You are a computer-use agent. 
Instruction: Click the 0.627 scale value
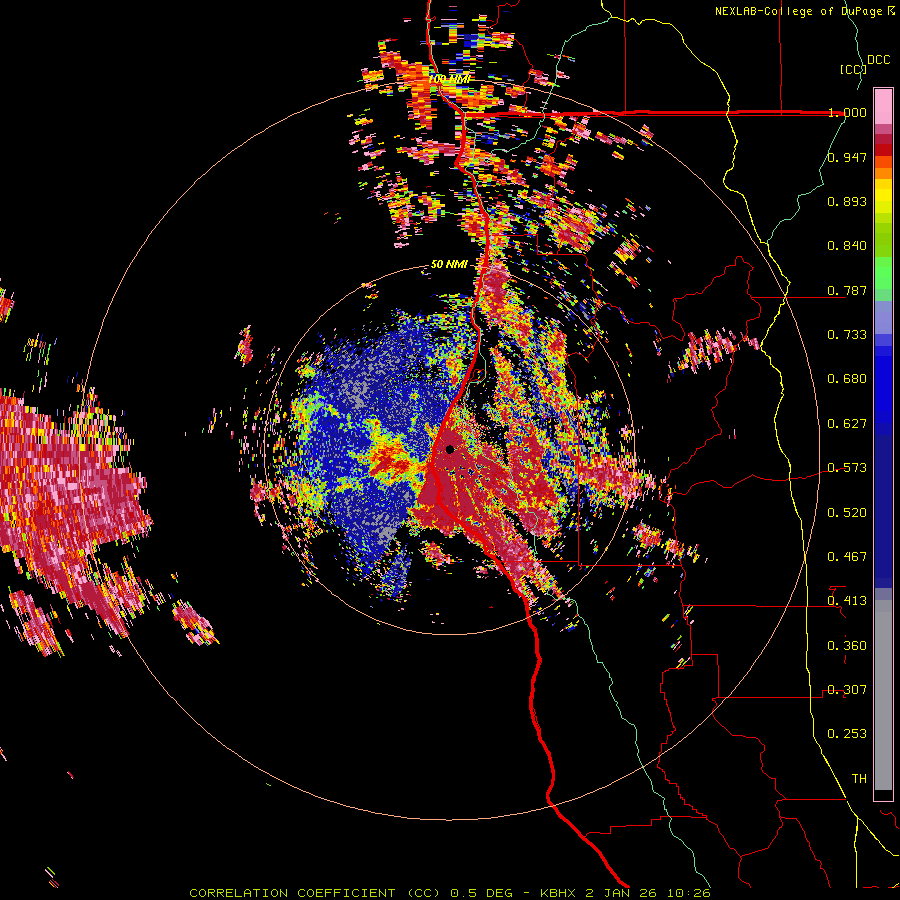pos(847,424)
